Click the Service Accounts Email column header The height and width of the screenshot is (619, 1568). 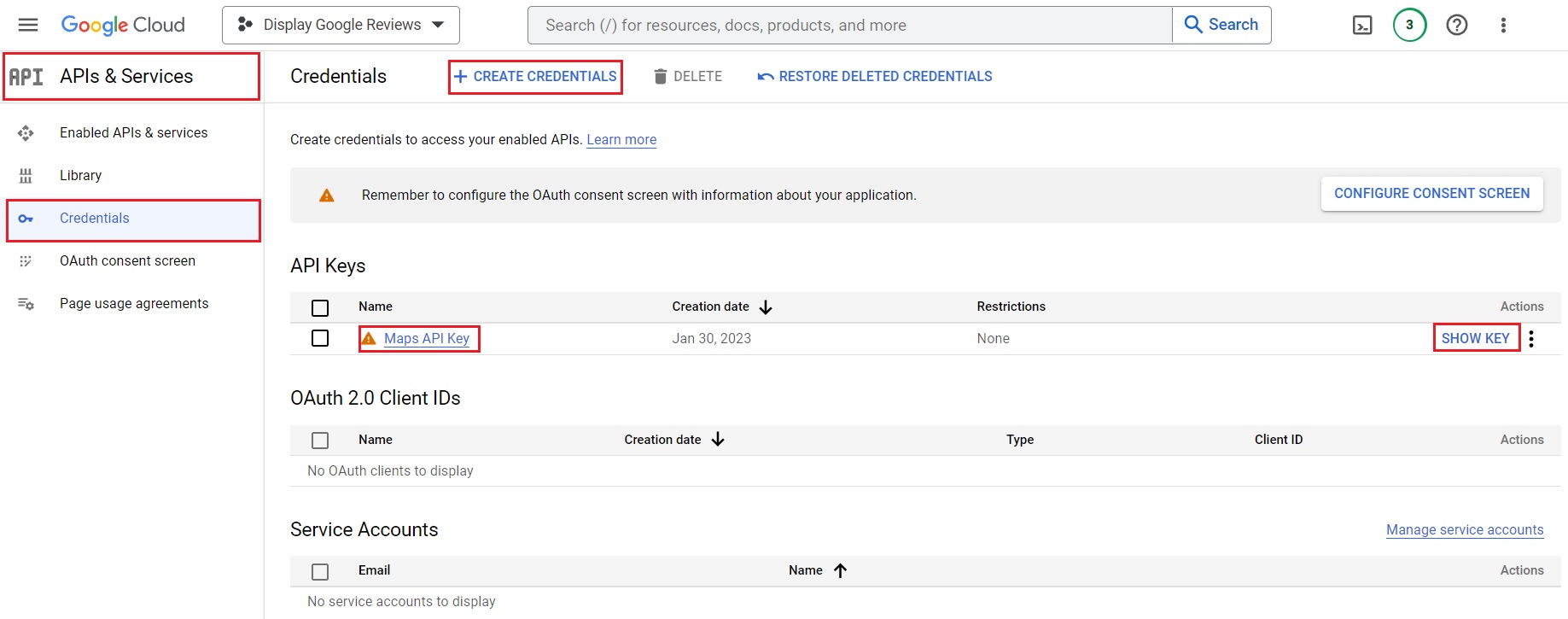coord(374,570)
